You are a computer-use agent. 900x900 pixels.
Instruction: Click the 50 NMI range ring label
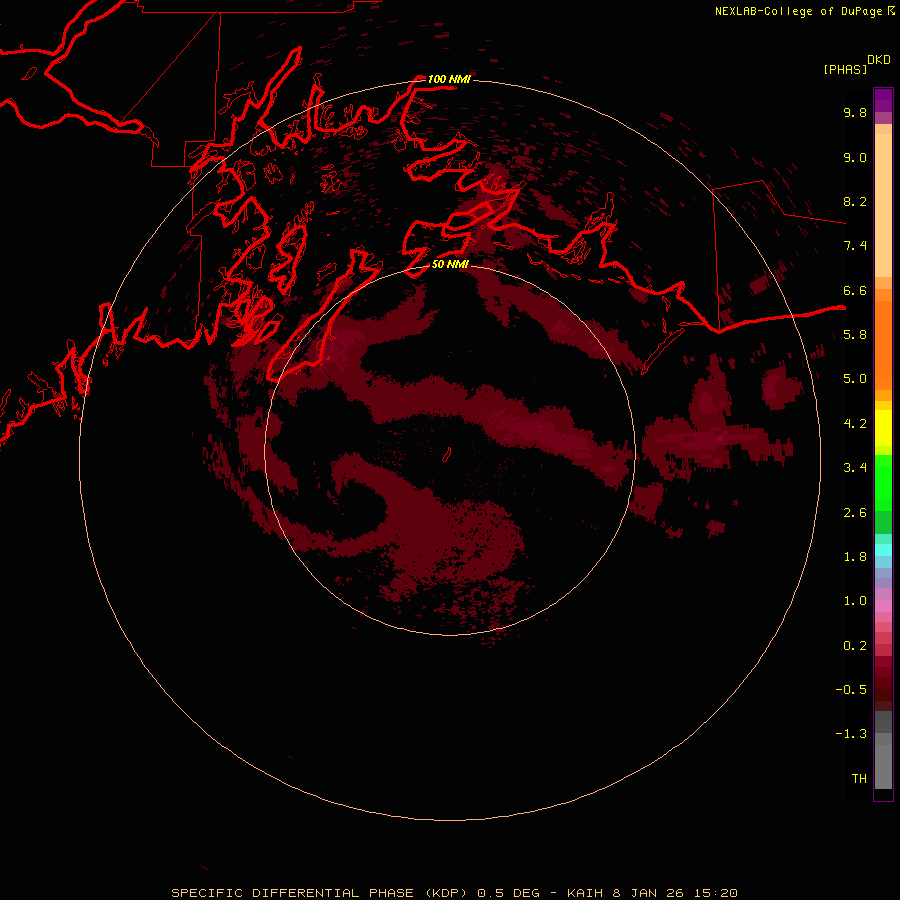tap(450, 264)
